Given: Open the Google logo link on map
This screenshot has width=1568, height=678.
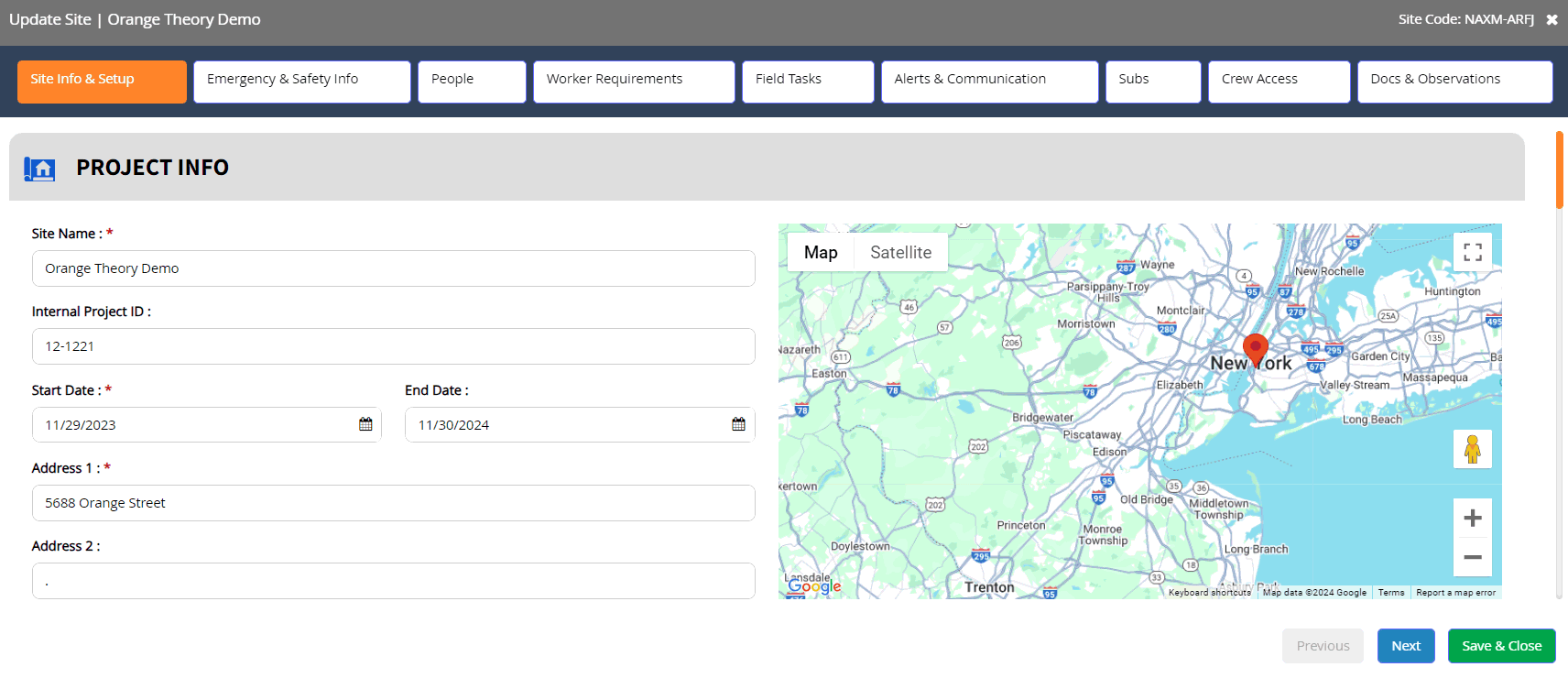Looking at the screenshot, I should pyautogui.click(x=814, y=585).
